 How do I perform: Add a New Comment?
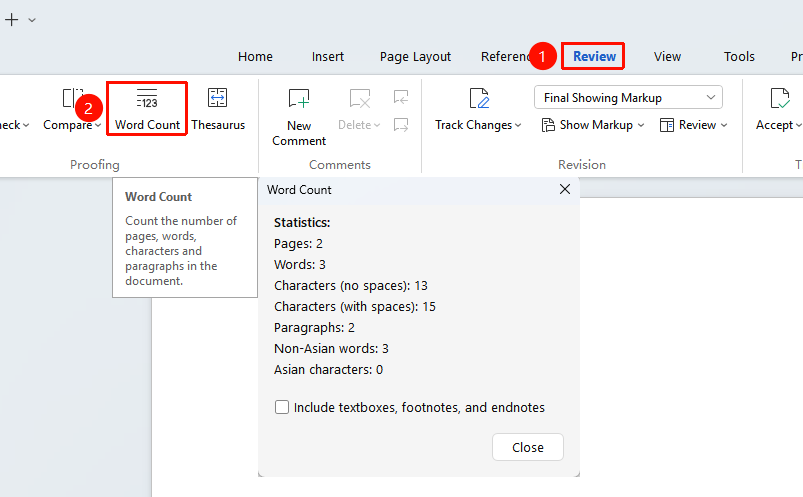pos(299,117)
